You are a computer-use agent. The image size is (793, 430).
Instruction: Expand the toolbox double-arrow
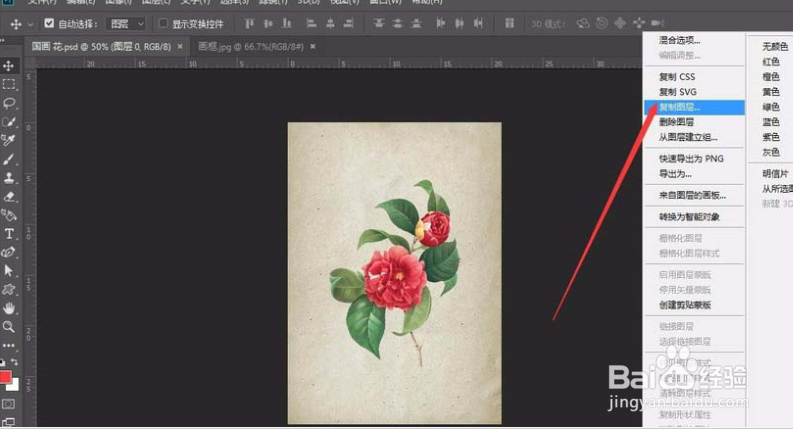(3, 40)
